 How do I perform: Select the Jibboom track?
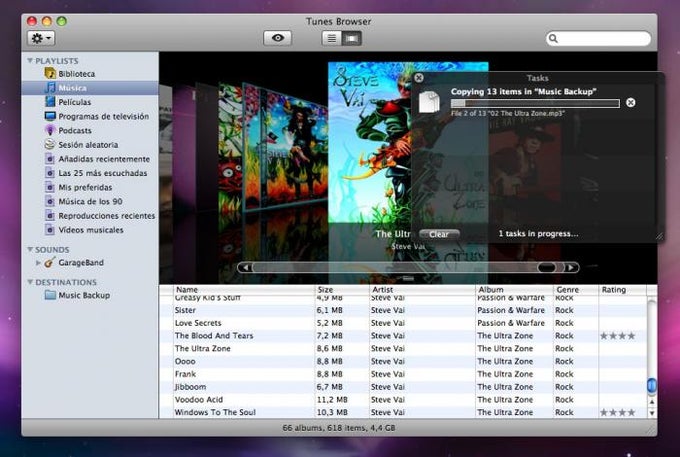(190, 387)
